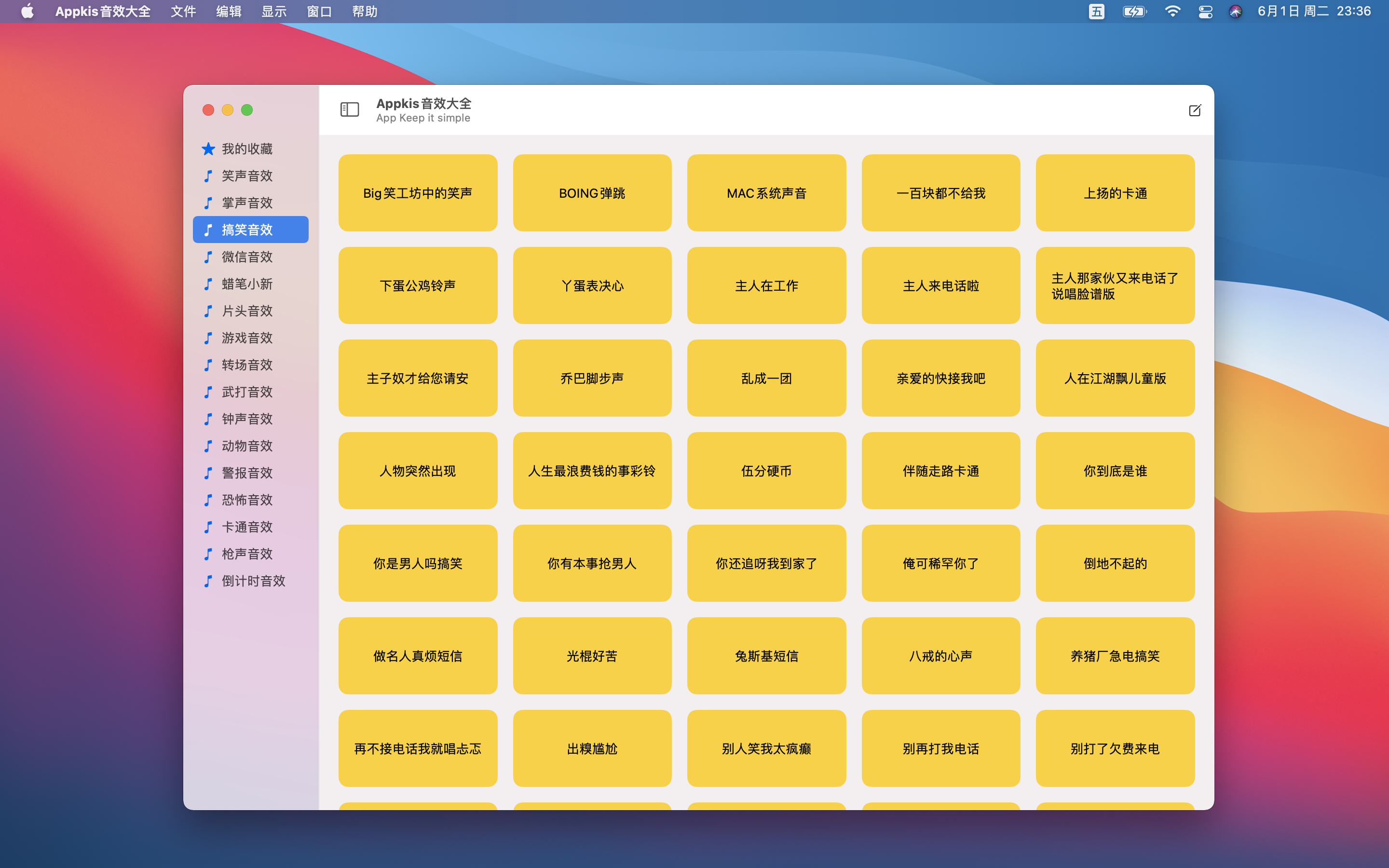Play 人物突然出现 sound
This screenshot has width=1389, height=868.
click(418, 471)
